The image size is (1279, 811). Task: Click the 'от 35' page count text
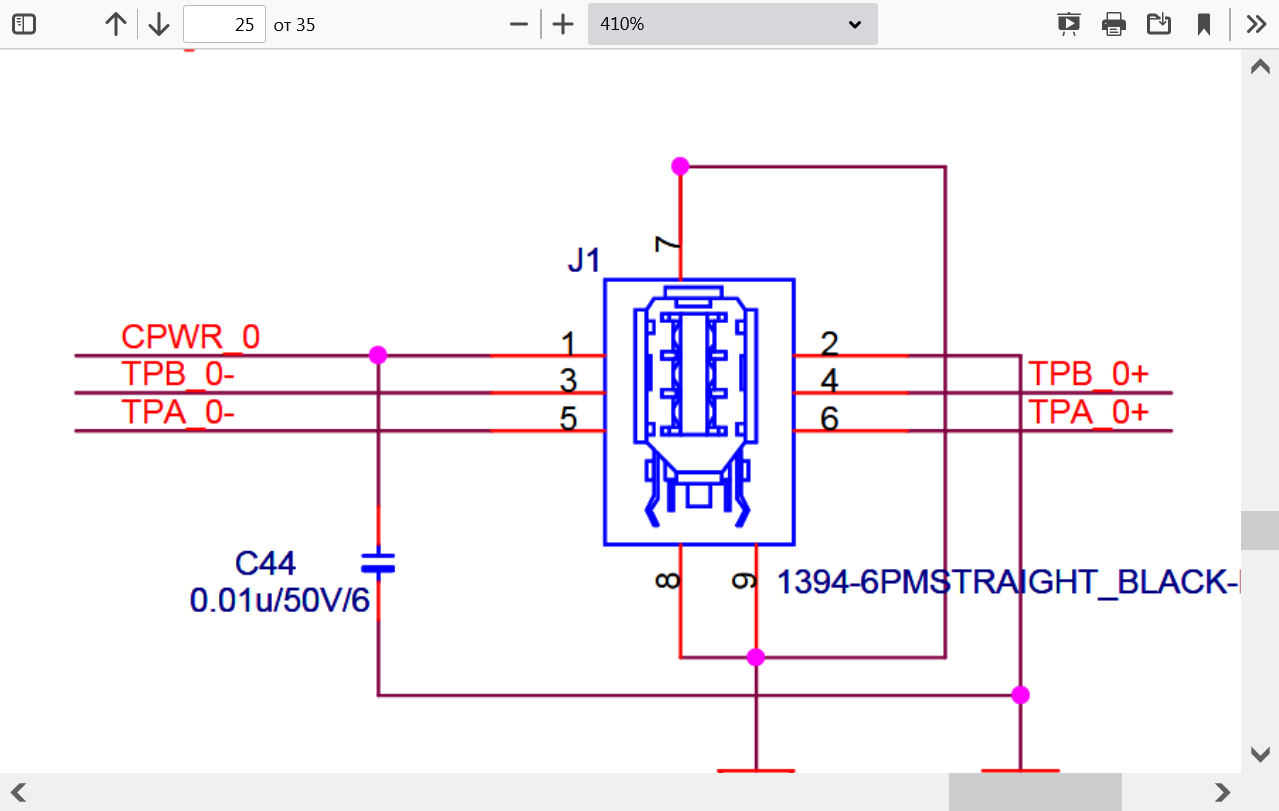tap(294, 25)
